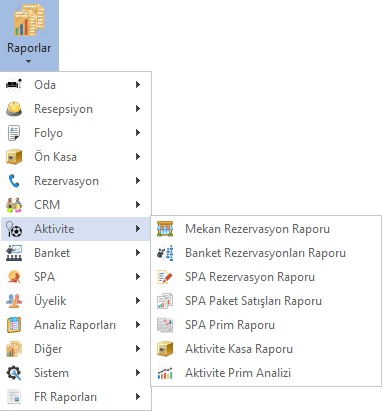Click the Aktivite racket and ball icon
This screenshot has width=382, height=411.
click(x=14, y=229)
